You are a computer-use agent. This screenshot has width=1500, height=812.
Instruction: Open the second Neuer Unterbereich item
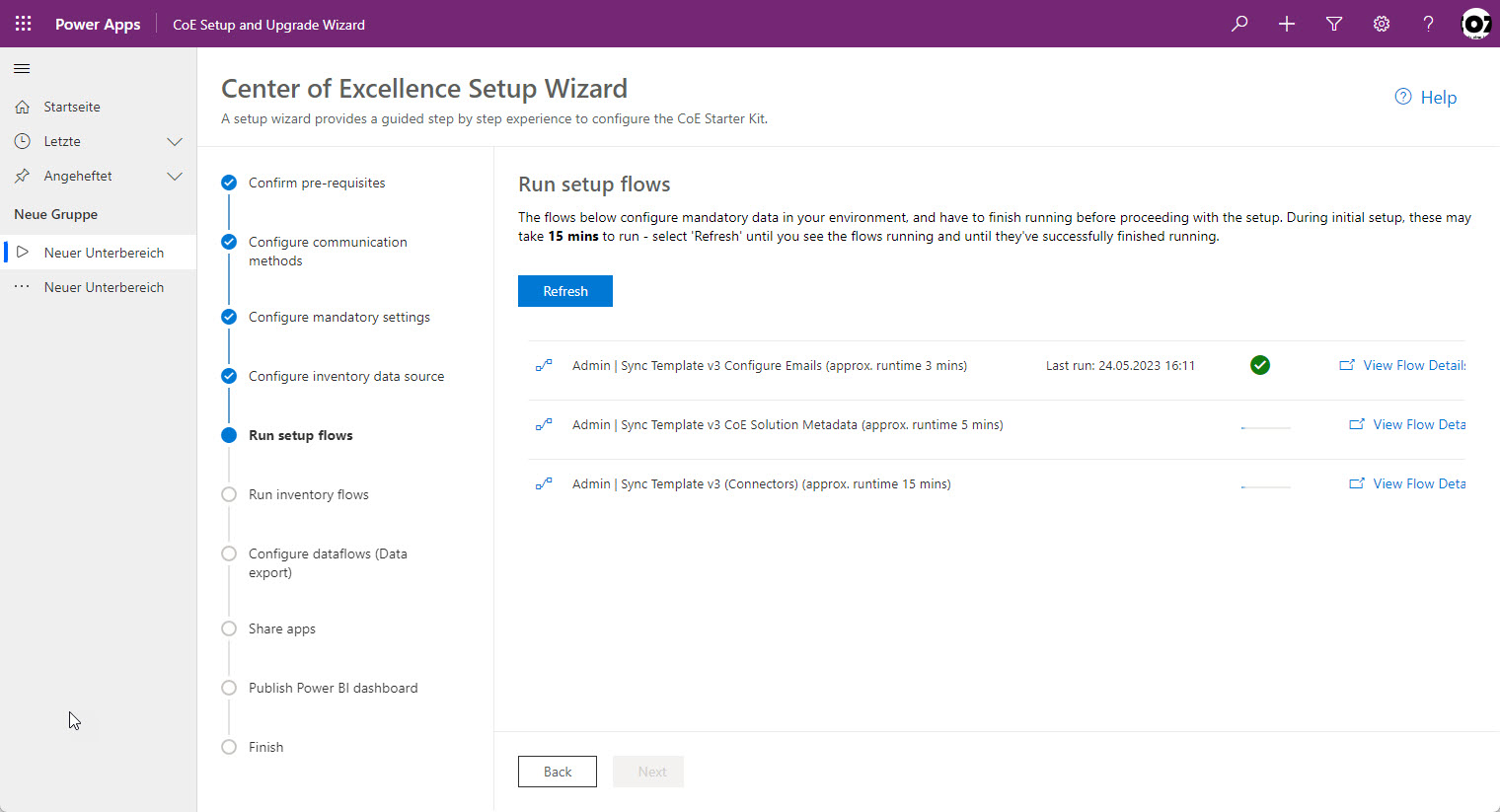(x=99, y=287)
